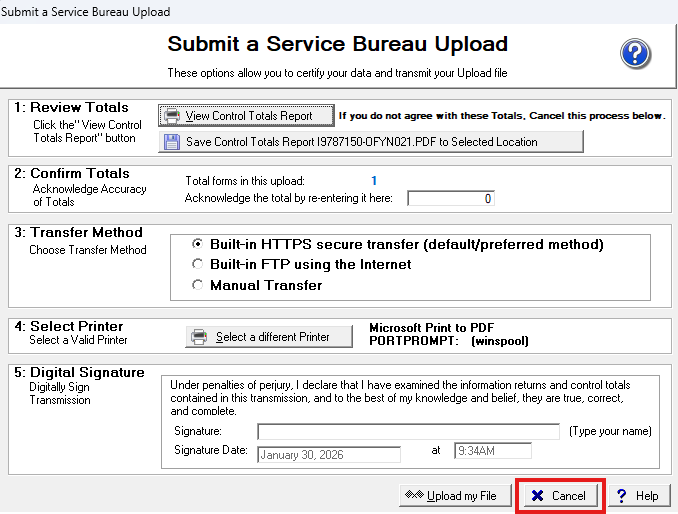Click printer icon on View Control Totals Report

click(172, 116)
